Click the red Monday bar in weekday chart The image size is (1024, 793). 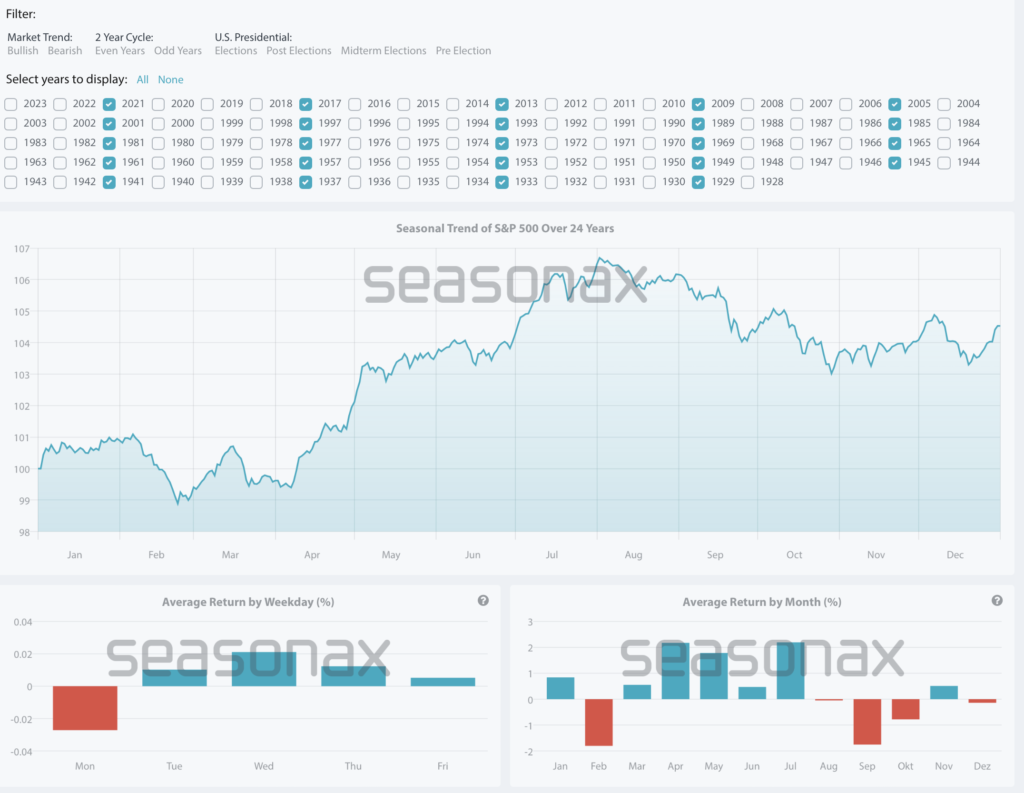coord(85,708)
